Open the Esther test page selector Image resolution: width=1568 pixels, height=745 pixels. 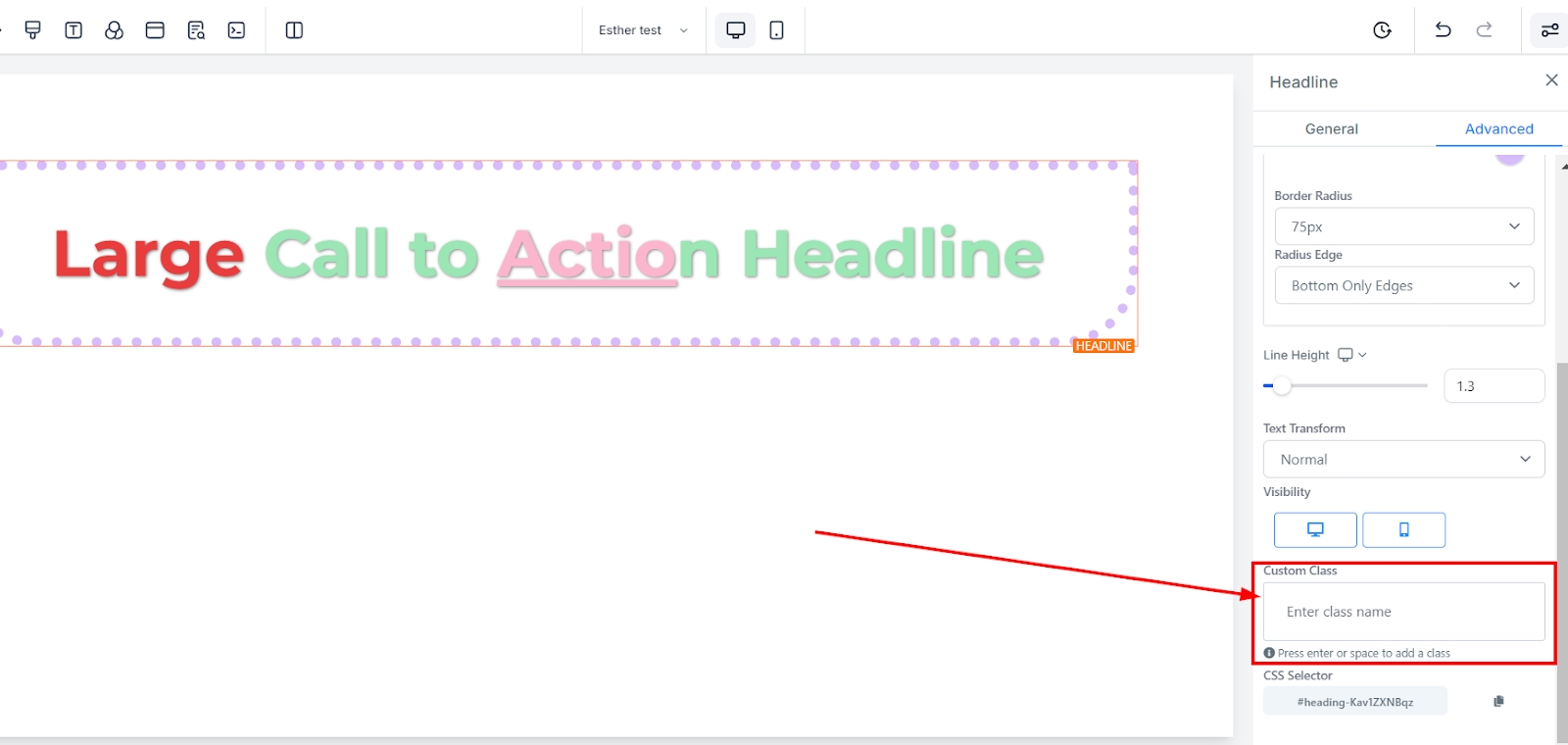pos(643,30)
